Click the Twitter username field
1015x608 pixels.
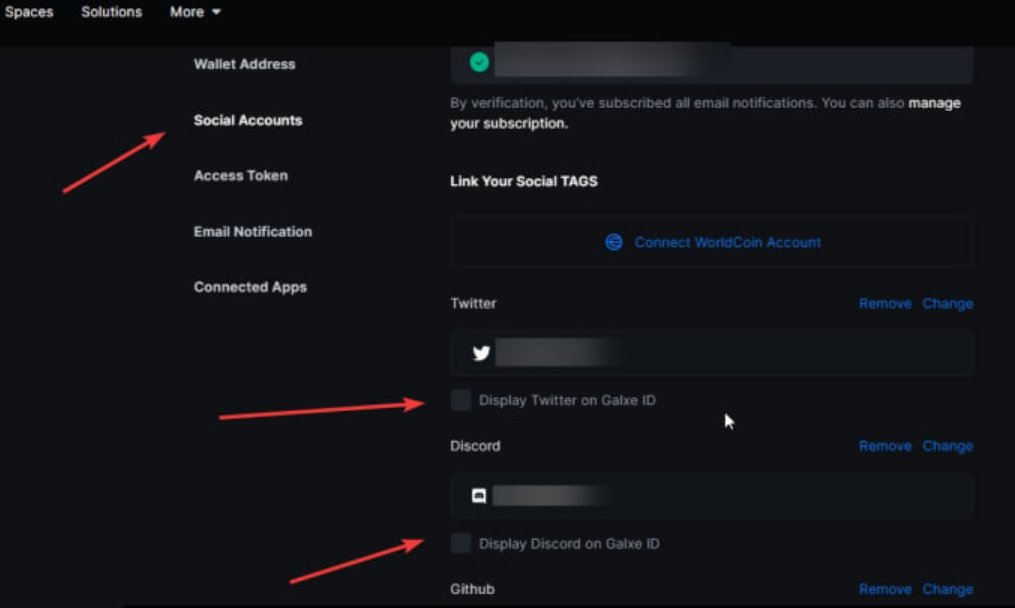(712, 353)
